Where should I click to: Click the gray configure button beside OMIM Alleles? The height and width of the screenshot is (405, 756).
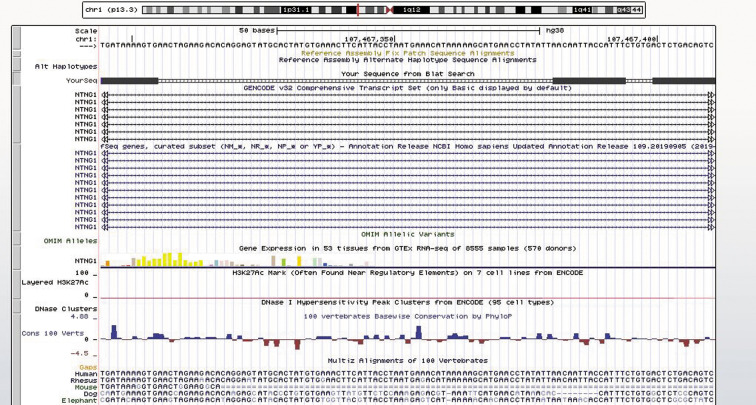17,239
